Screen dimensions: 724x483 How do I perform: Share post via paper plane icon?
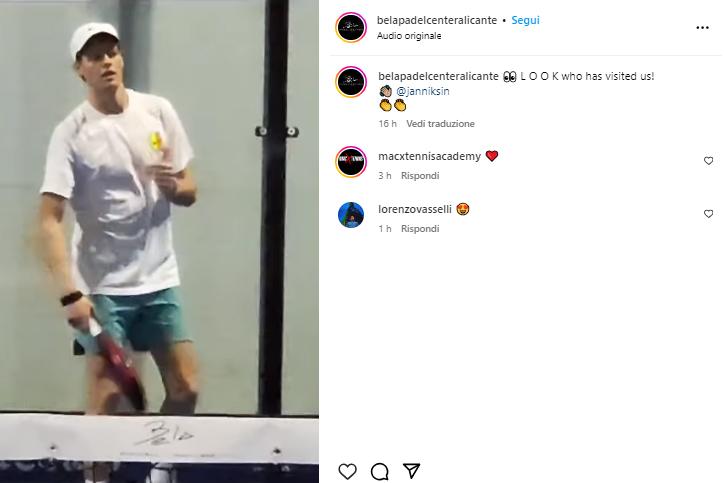[x=411, y=471]
